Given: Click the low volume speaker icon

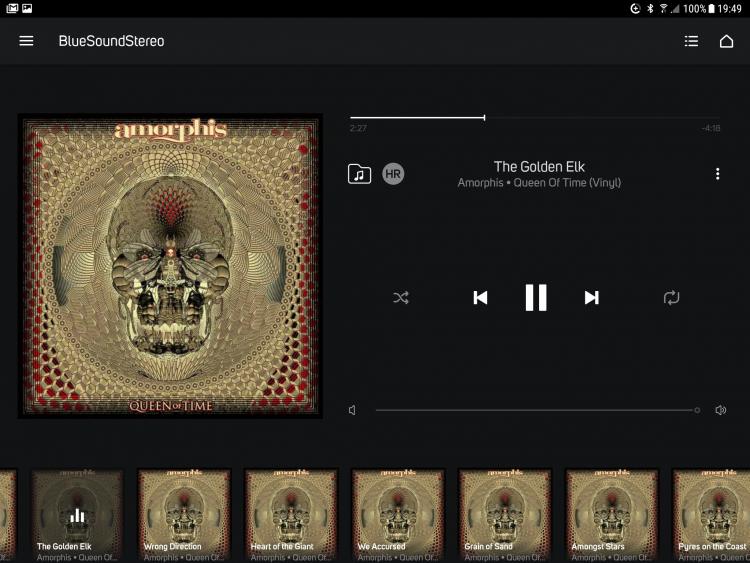Looking at the screenshot, I should (x=353, y=410).
